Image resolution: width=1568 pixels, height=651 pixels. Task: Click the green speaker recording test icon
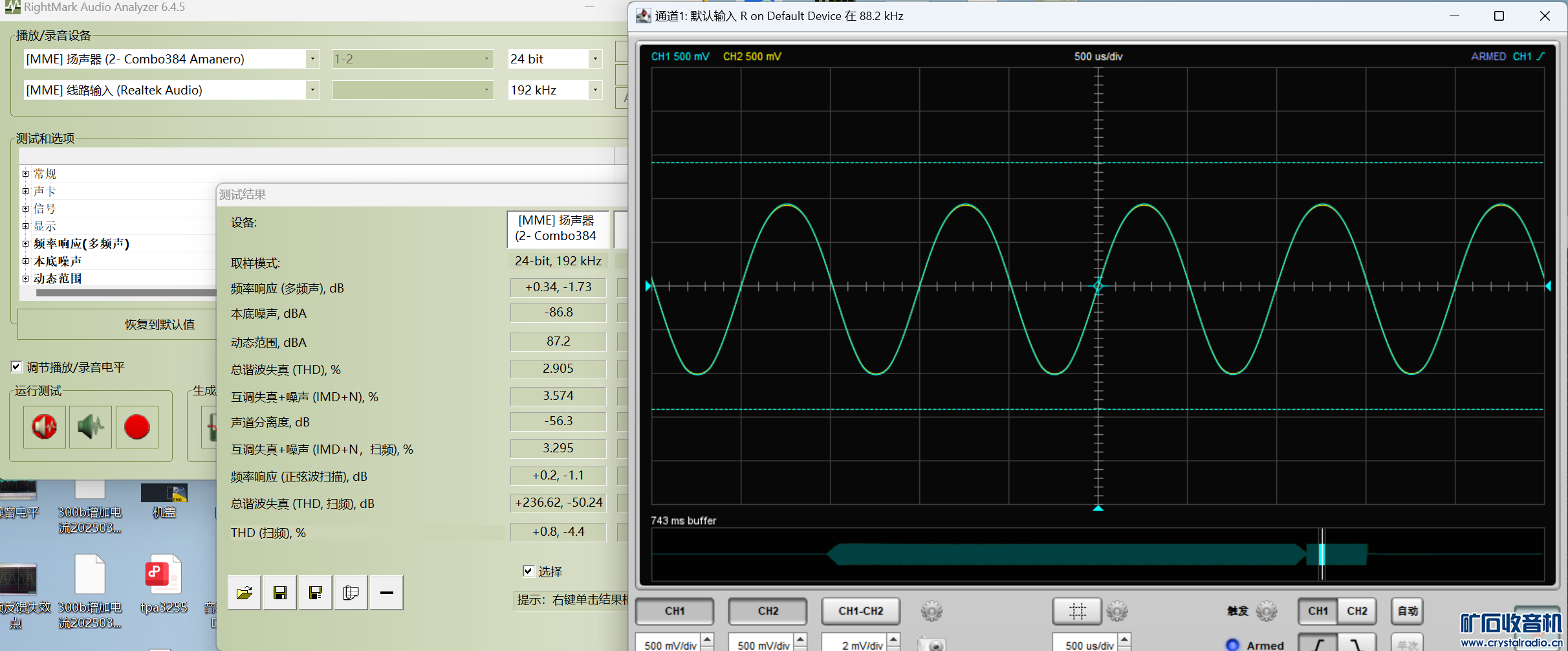point(91,427)
